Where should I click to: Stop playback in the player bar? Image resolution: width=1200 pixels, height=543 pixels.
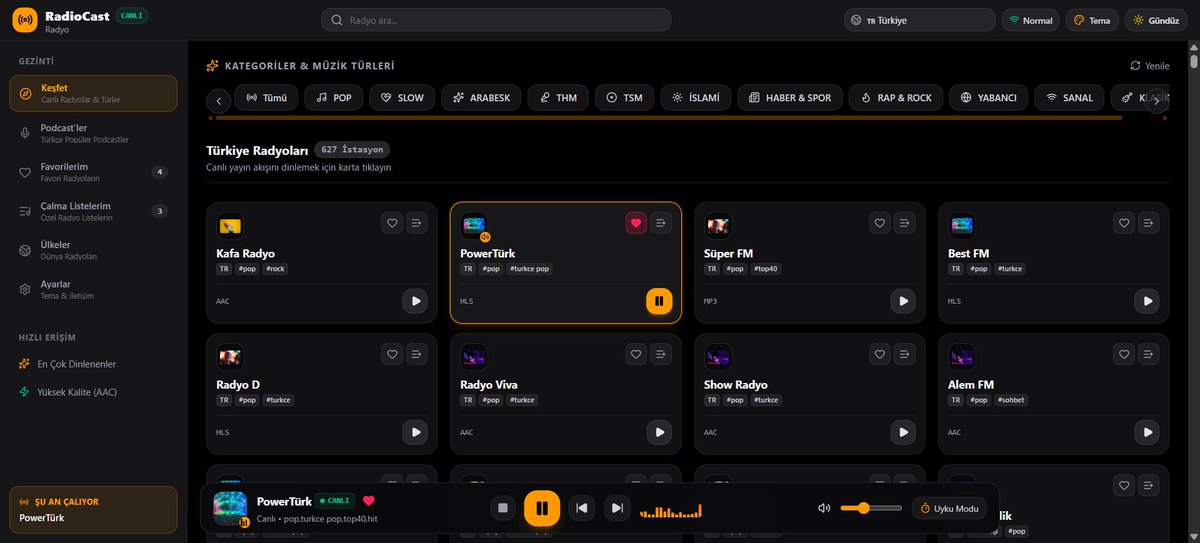point(504,508)
